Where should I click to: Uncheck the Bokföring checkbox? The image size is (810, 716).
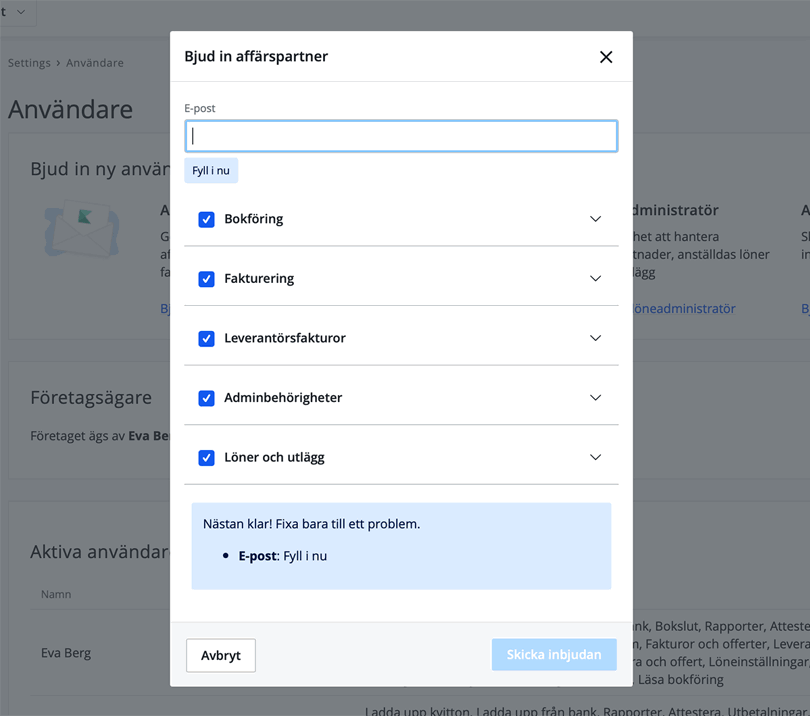(x=207, y=219)
